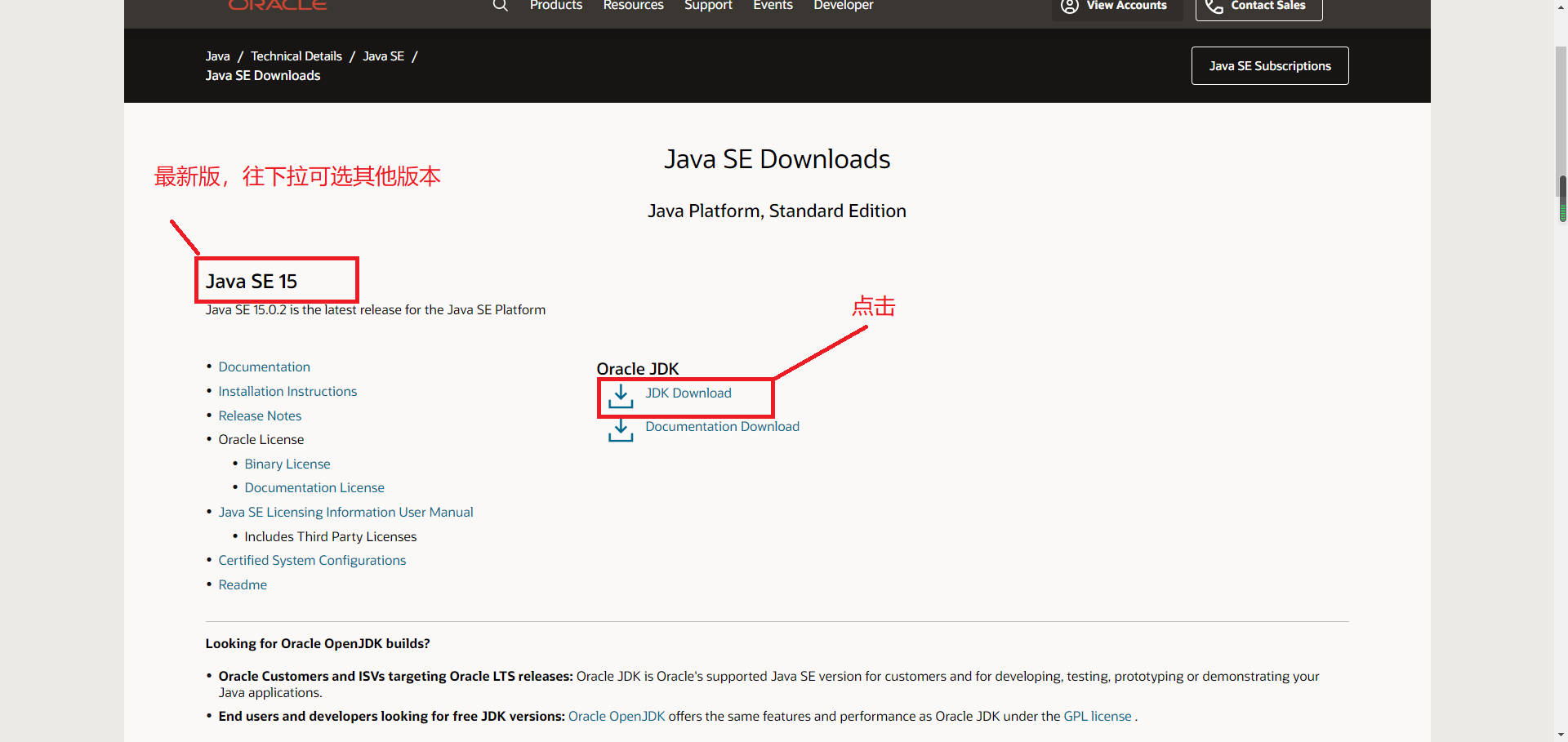Click Java SE Subscriptions button

(1269, 65)
